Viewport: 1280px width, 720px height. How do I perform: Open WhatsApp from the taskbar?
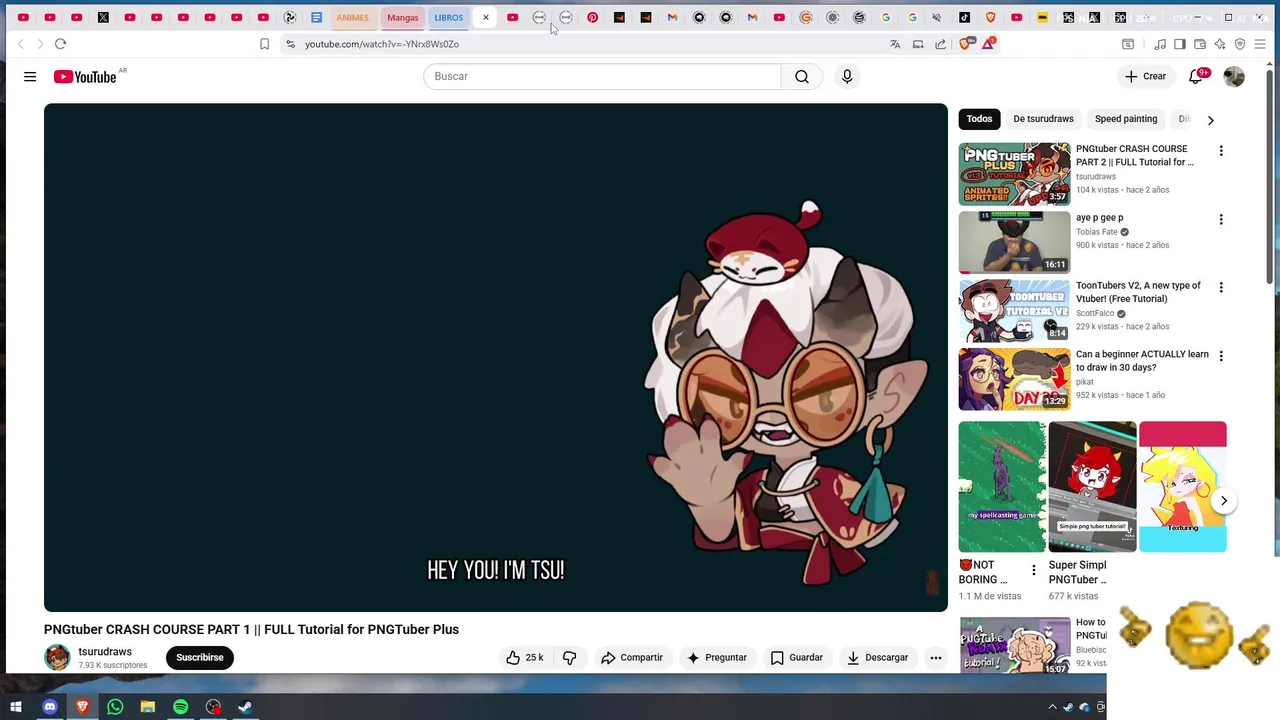115,707
